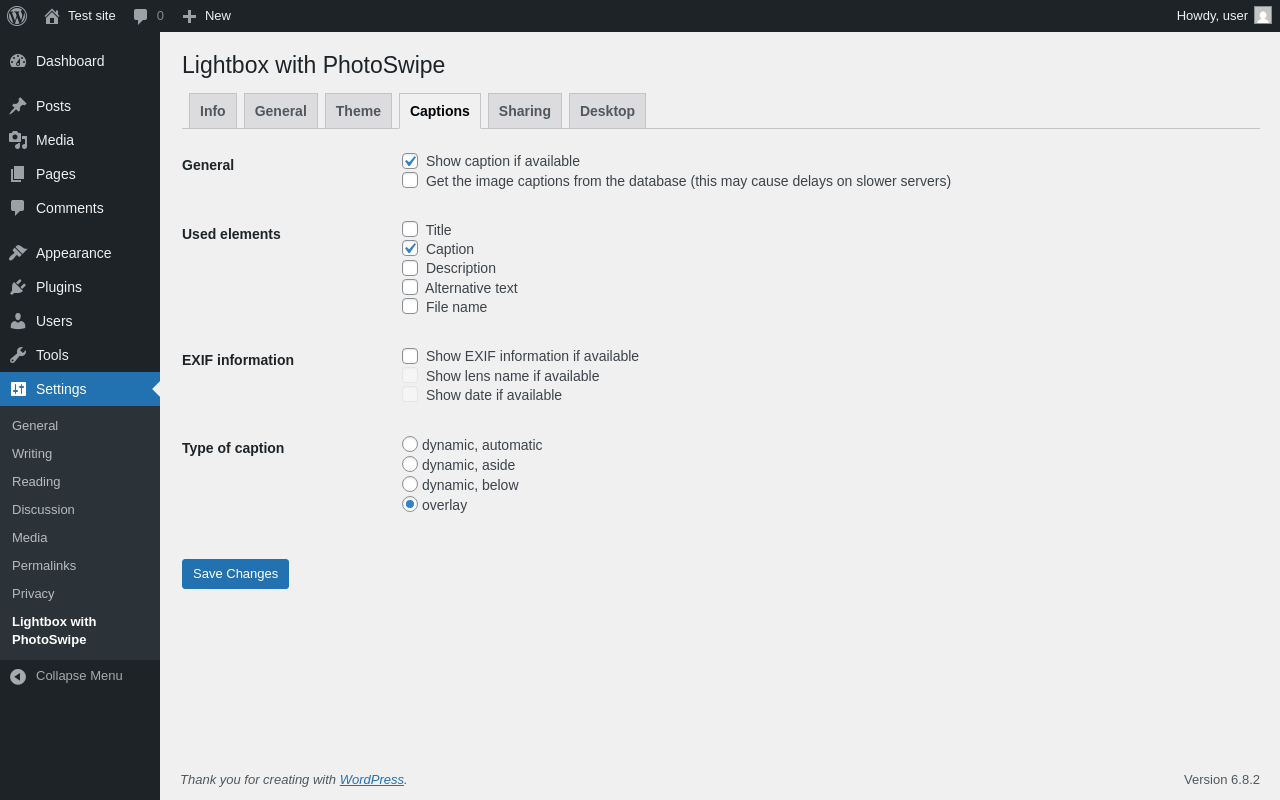Click the plus icon for New
The height and width of the screenshot is (800, 1280).
click(189, 16)
